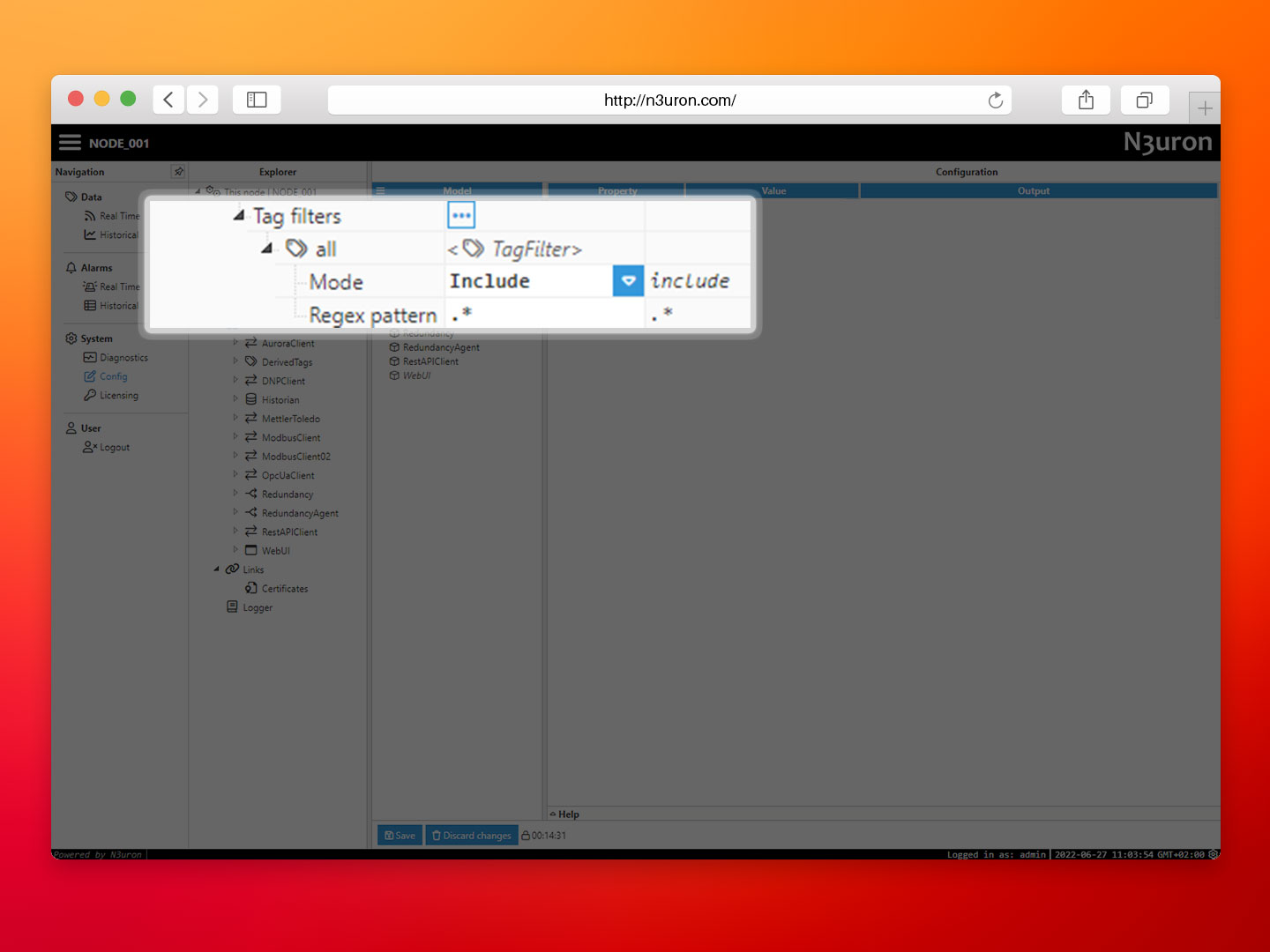Select the Mode property row label
This screenshot has height=952, width=1270.
[336, 282]
